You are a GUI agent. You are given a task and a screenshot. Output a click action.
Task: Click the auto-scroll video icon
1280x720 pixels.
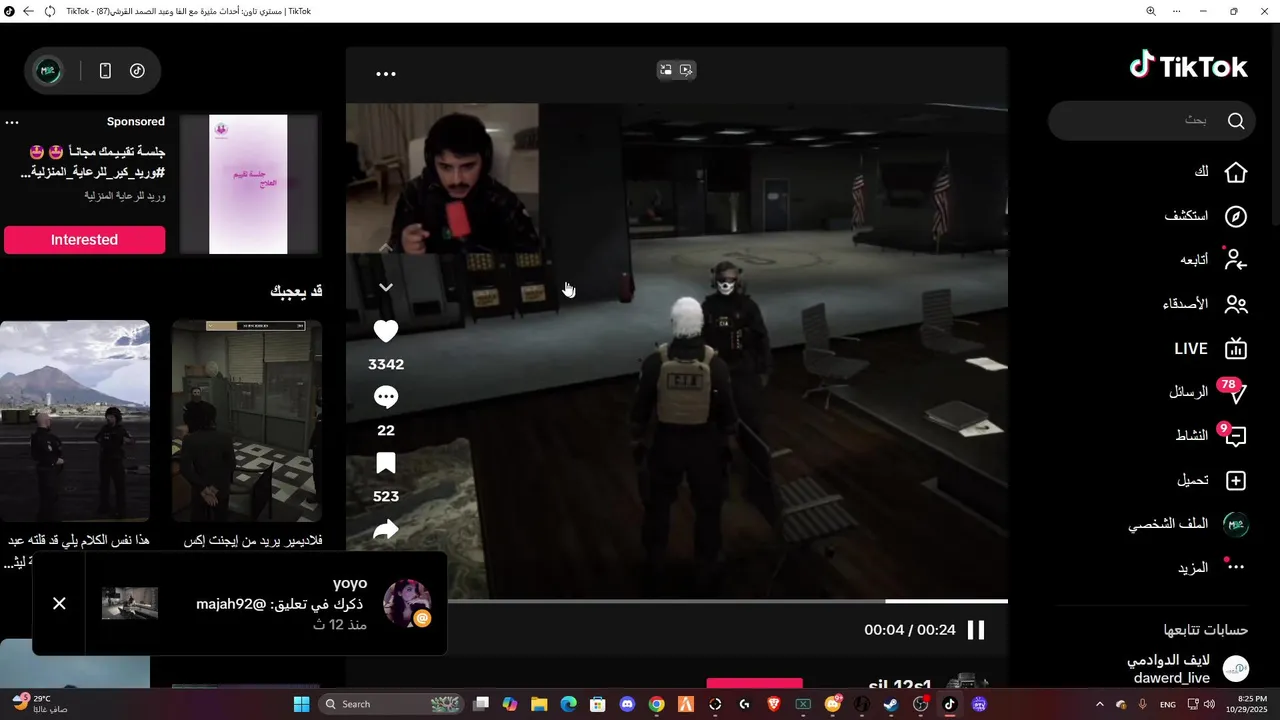686,70
